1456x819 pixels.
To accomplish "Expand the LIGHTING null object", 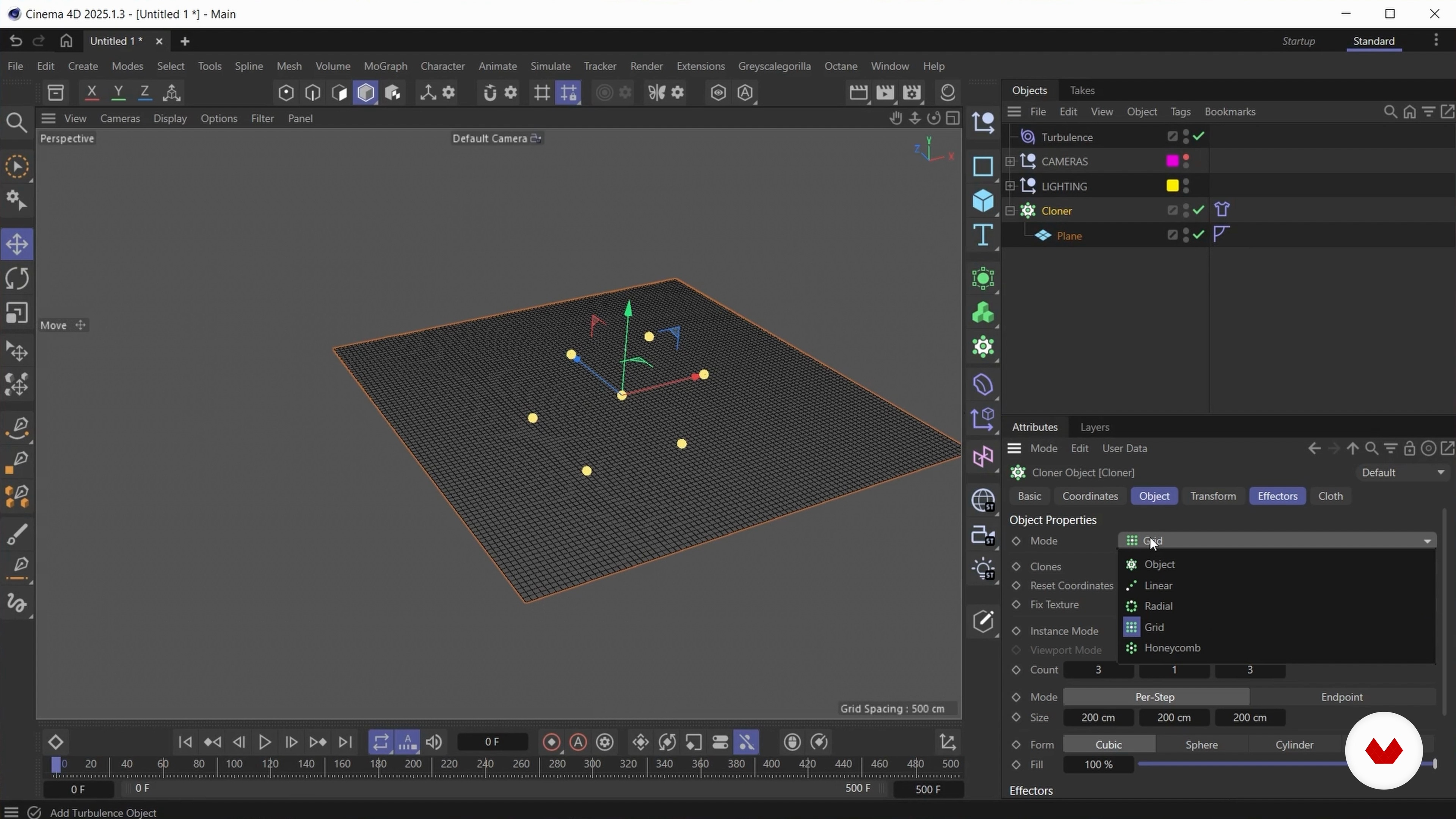I will pos(1010,186).
